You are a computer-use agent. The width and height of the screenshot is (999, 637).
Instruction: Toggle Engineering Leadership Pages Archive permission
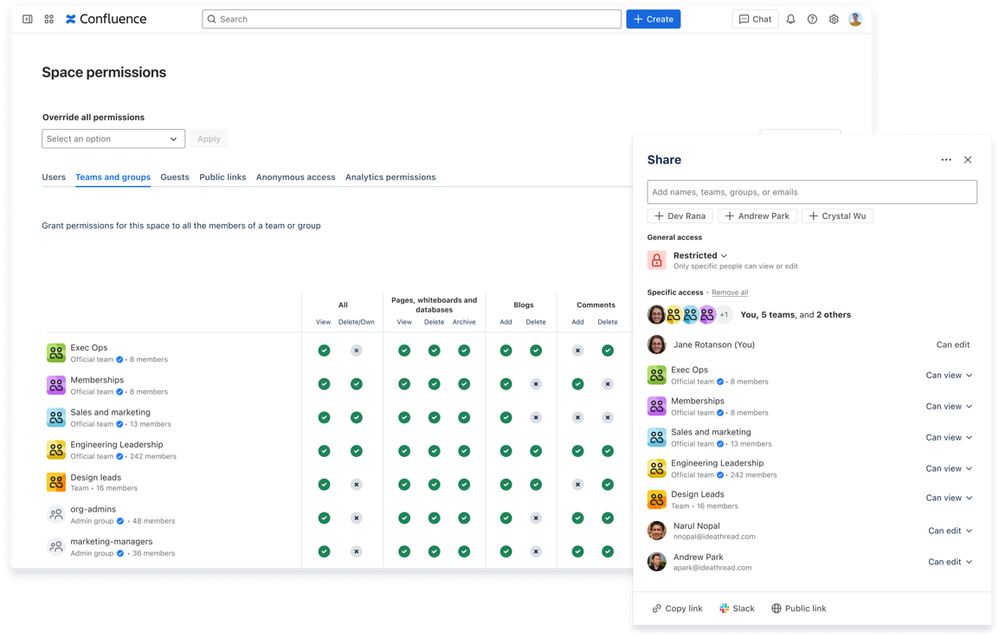point(464,451)
